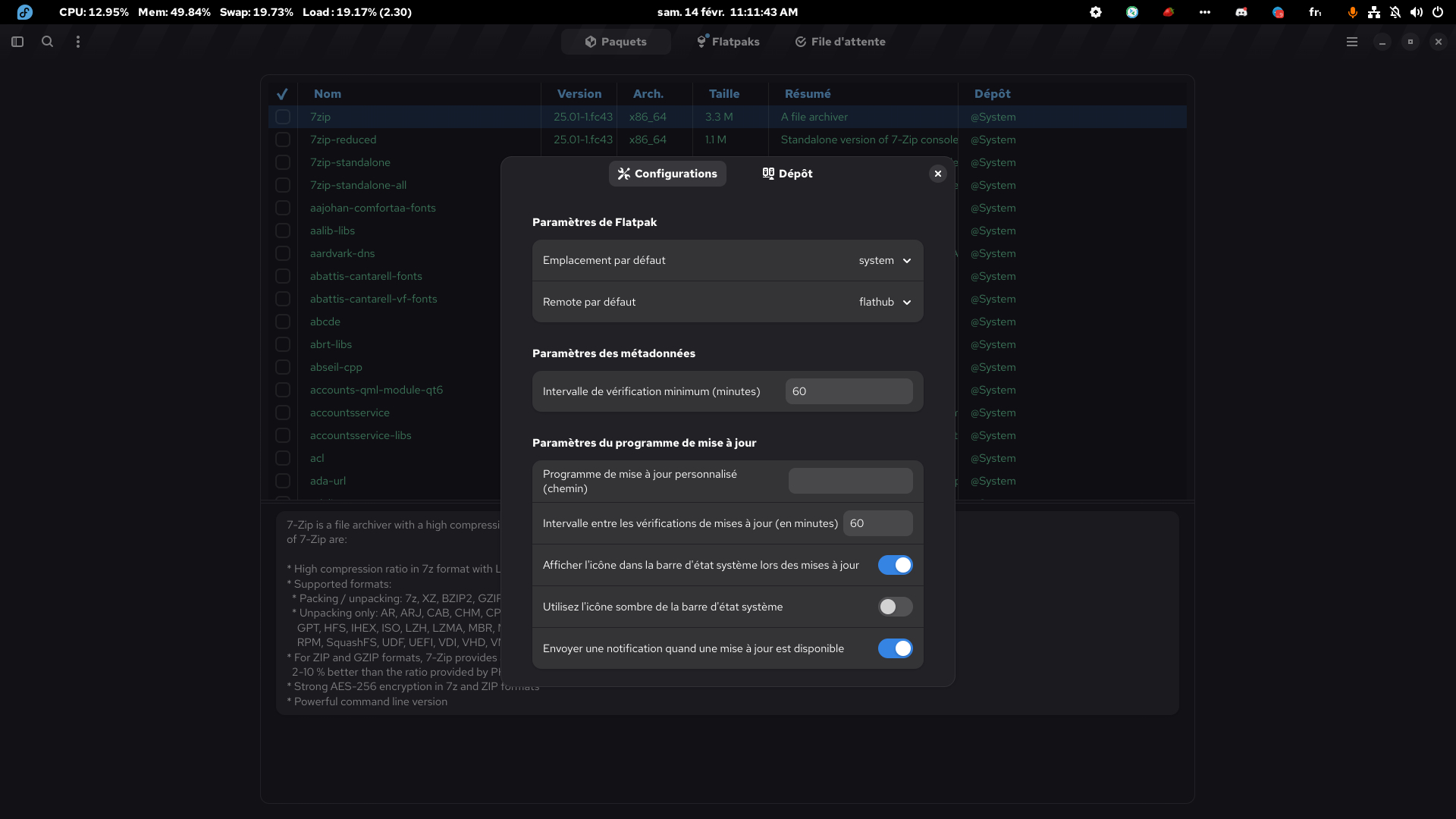
Task: Expand the default location dropdown
Action: tap(884, 260)
